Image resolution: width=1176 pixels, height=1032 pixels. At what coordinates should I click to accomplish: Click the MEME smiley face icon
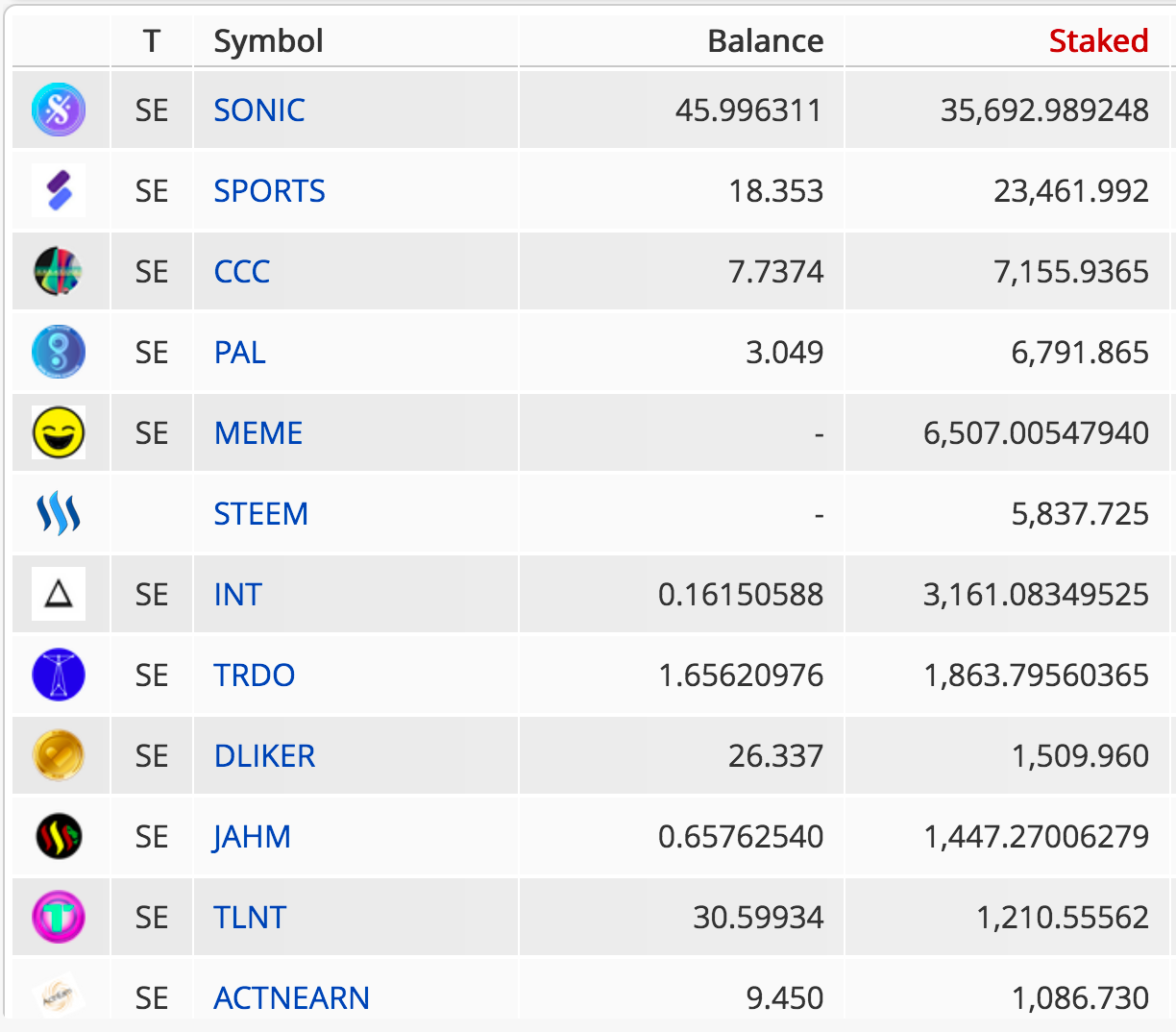click(x=59, y=432)
